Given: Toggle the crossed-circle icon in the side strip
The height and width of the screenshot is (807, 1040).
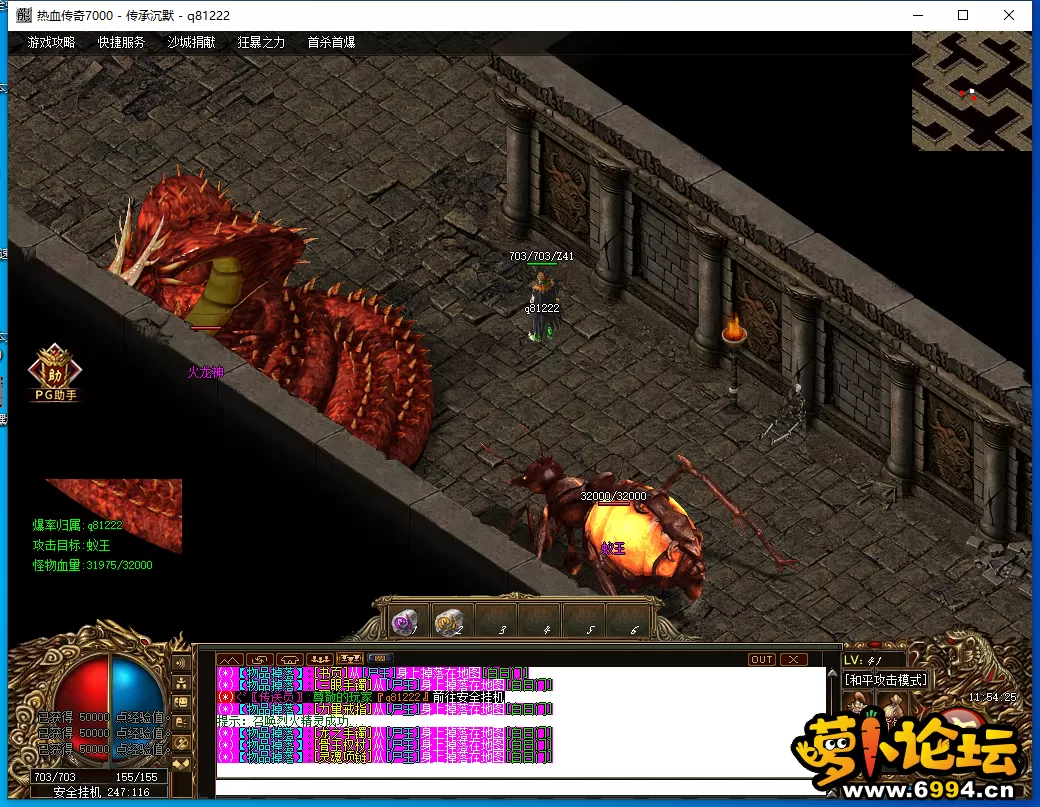Looking at the screenshot, I should click(x=180, y=743).
